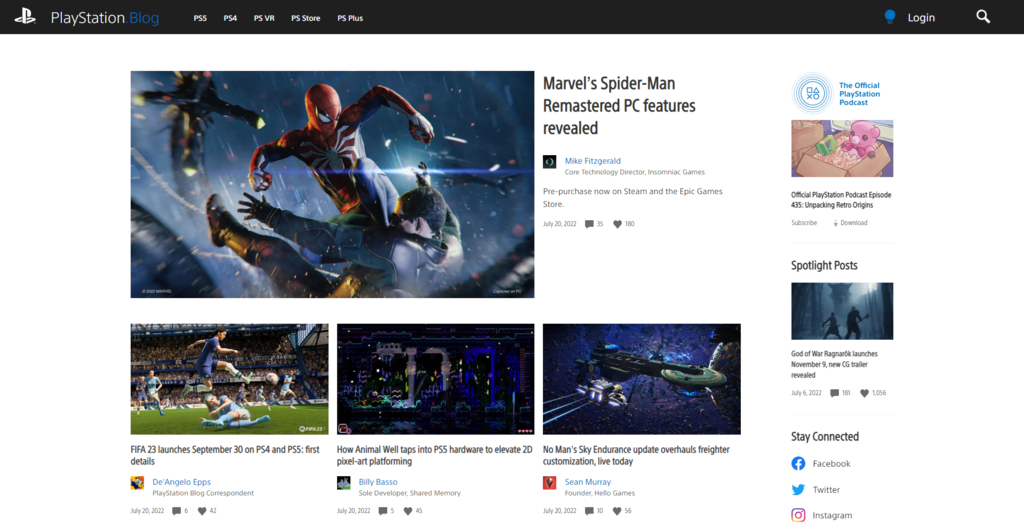1024x529 pixels.
Task: Like the Animal Well article via heart icon
Action: point(408,511)
